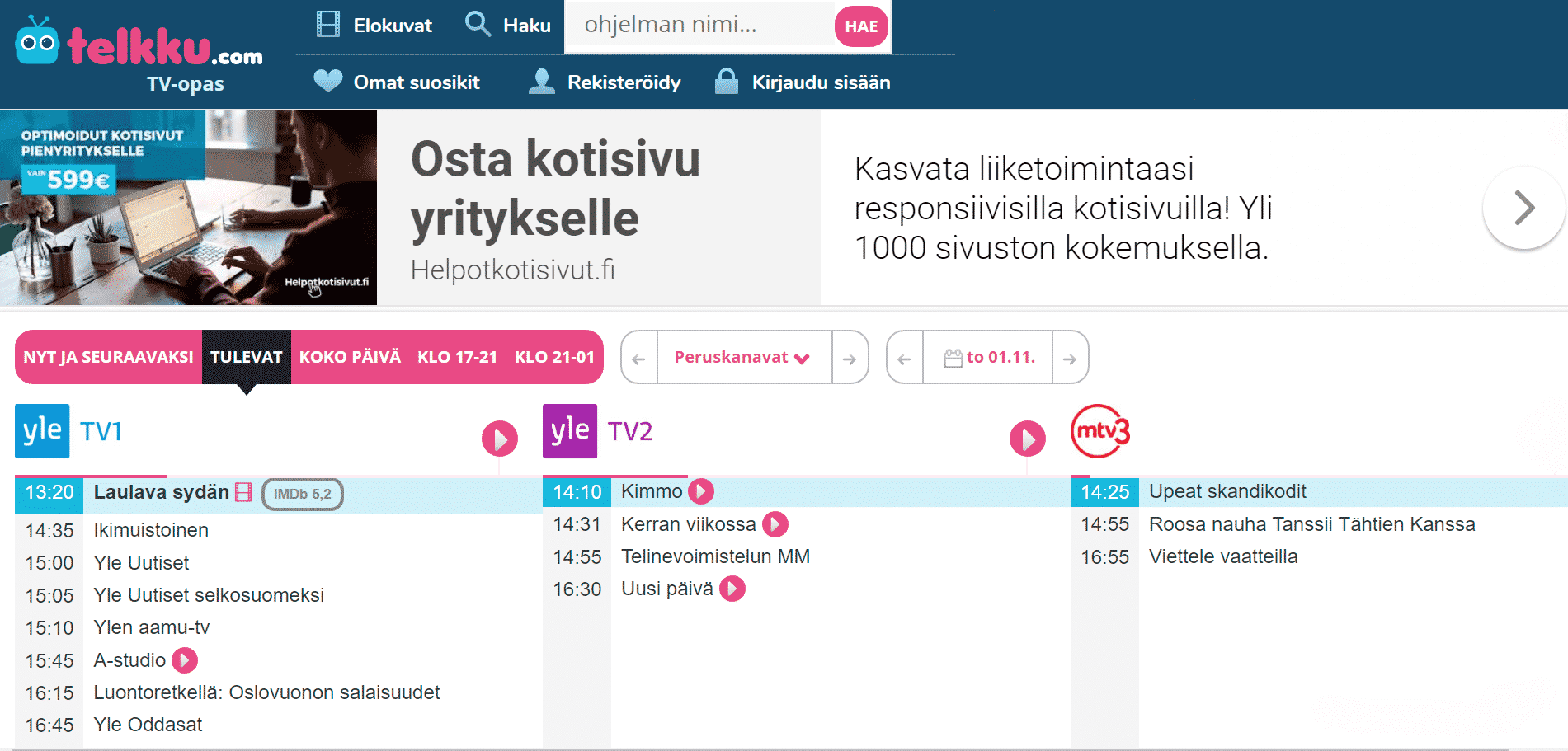Select the film icon next to Laulava sydän

click(x=243, y=492)
